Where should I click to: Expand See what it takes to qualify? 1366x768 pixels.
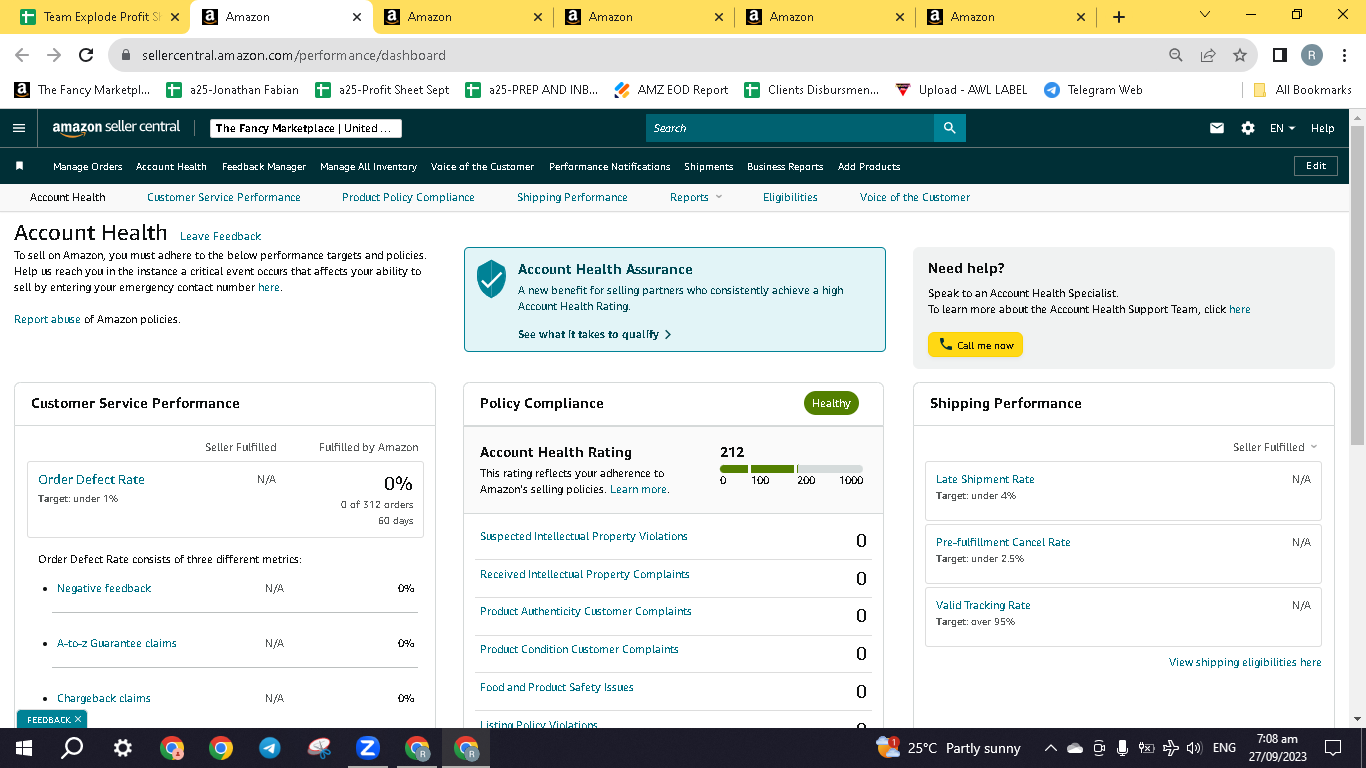tap(594, 334)
